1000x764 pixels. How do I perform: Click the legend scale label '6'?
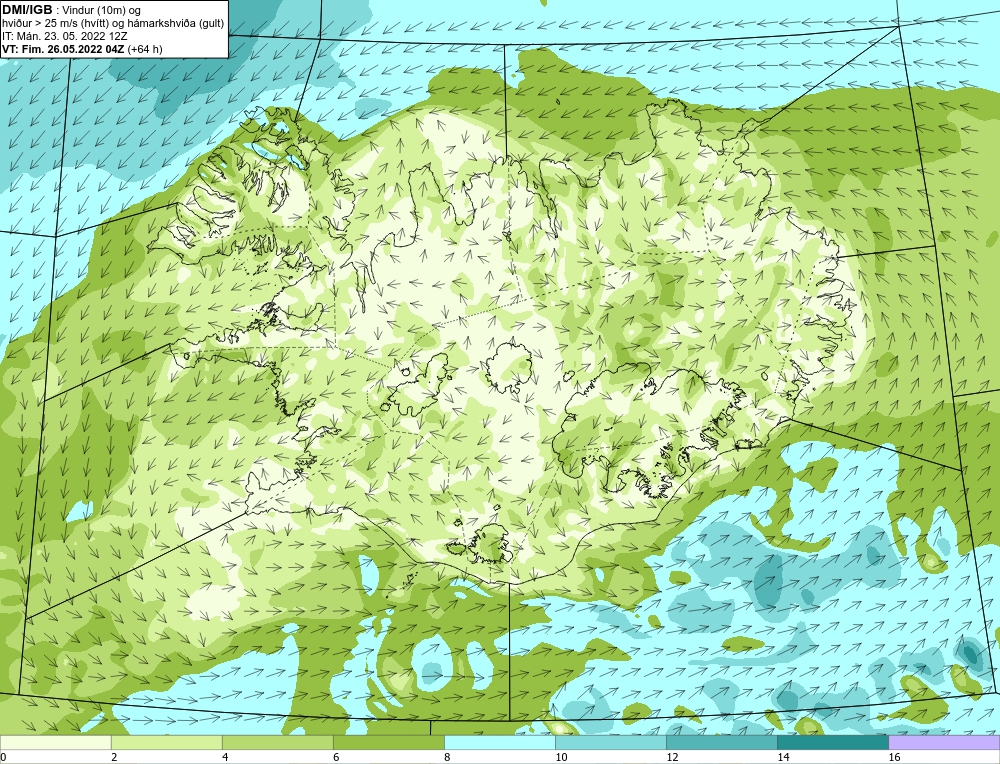335,757
